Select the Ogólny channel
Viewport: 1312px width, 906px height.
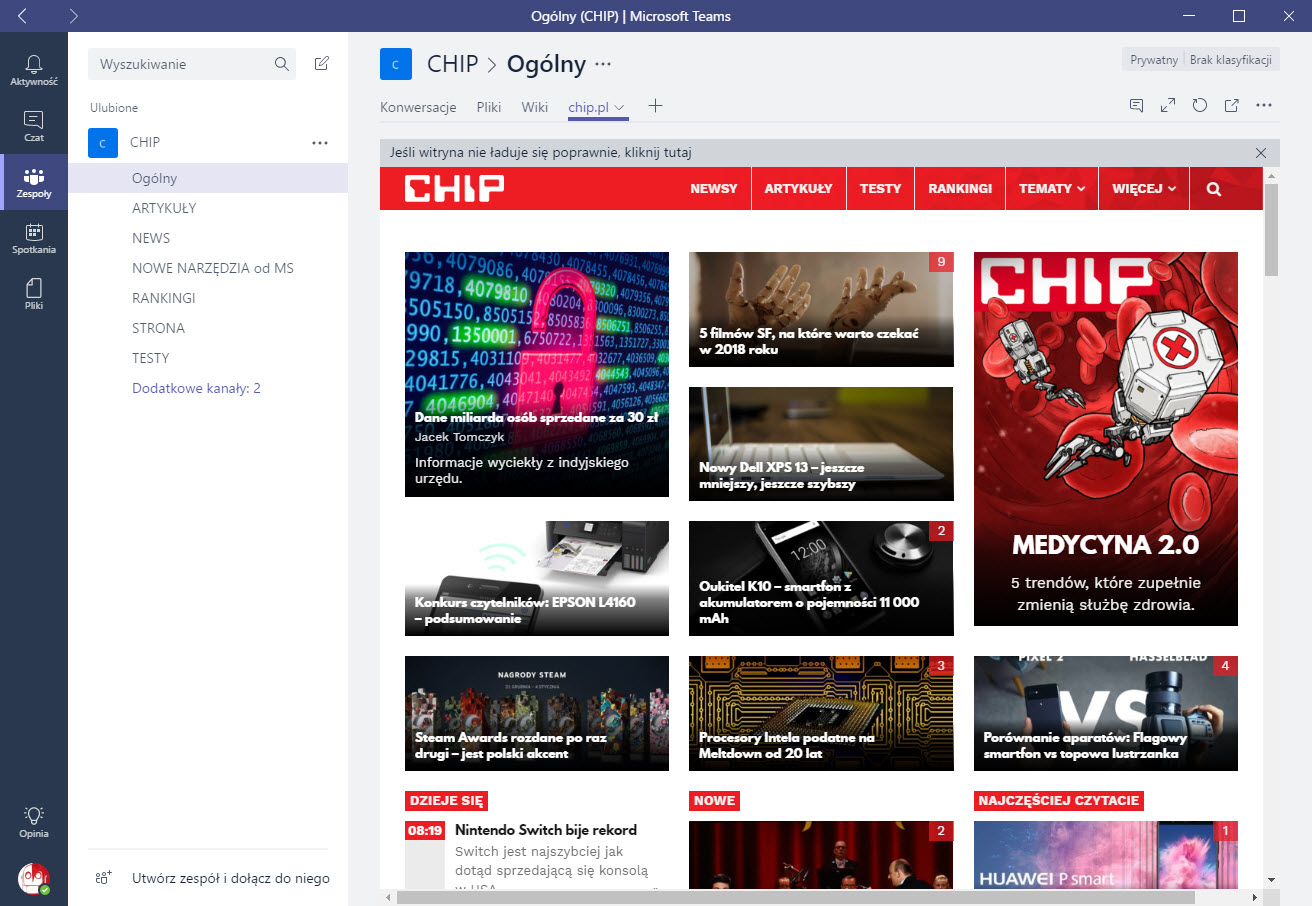point(208,178)
